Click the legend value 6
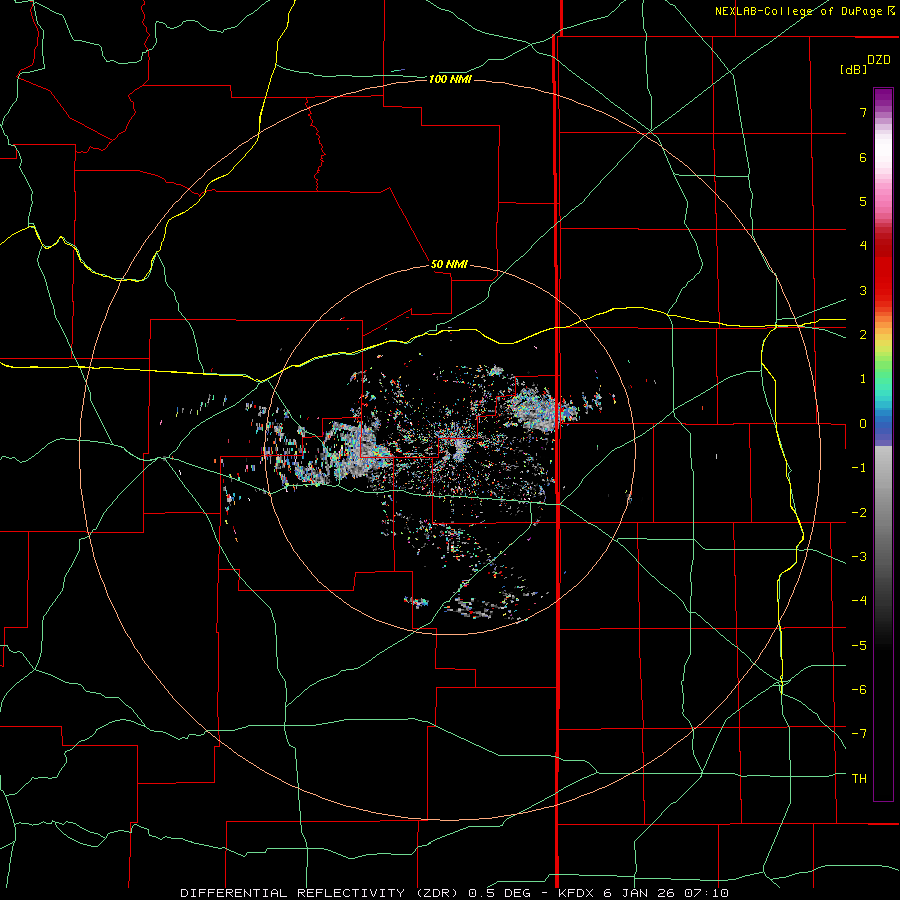 863,157
